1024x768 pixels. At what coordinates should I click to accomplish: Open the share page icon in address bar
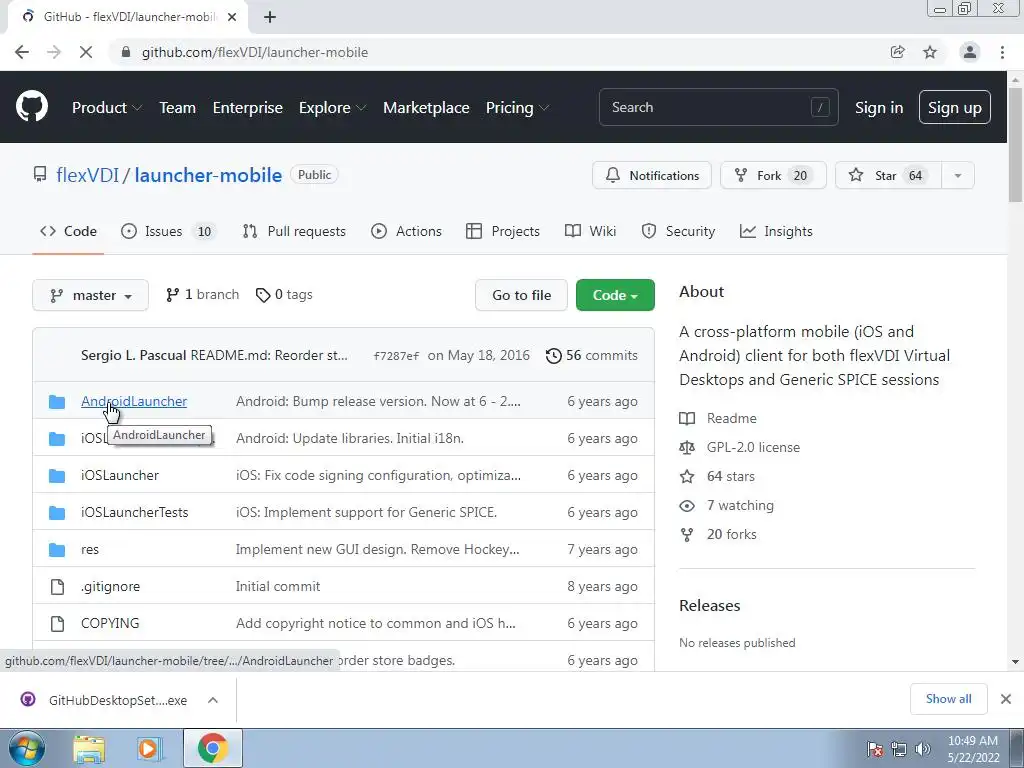click(x=897, y=52)
